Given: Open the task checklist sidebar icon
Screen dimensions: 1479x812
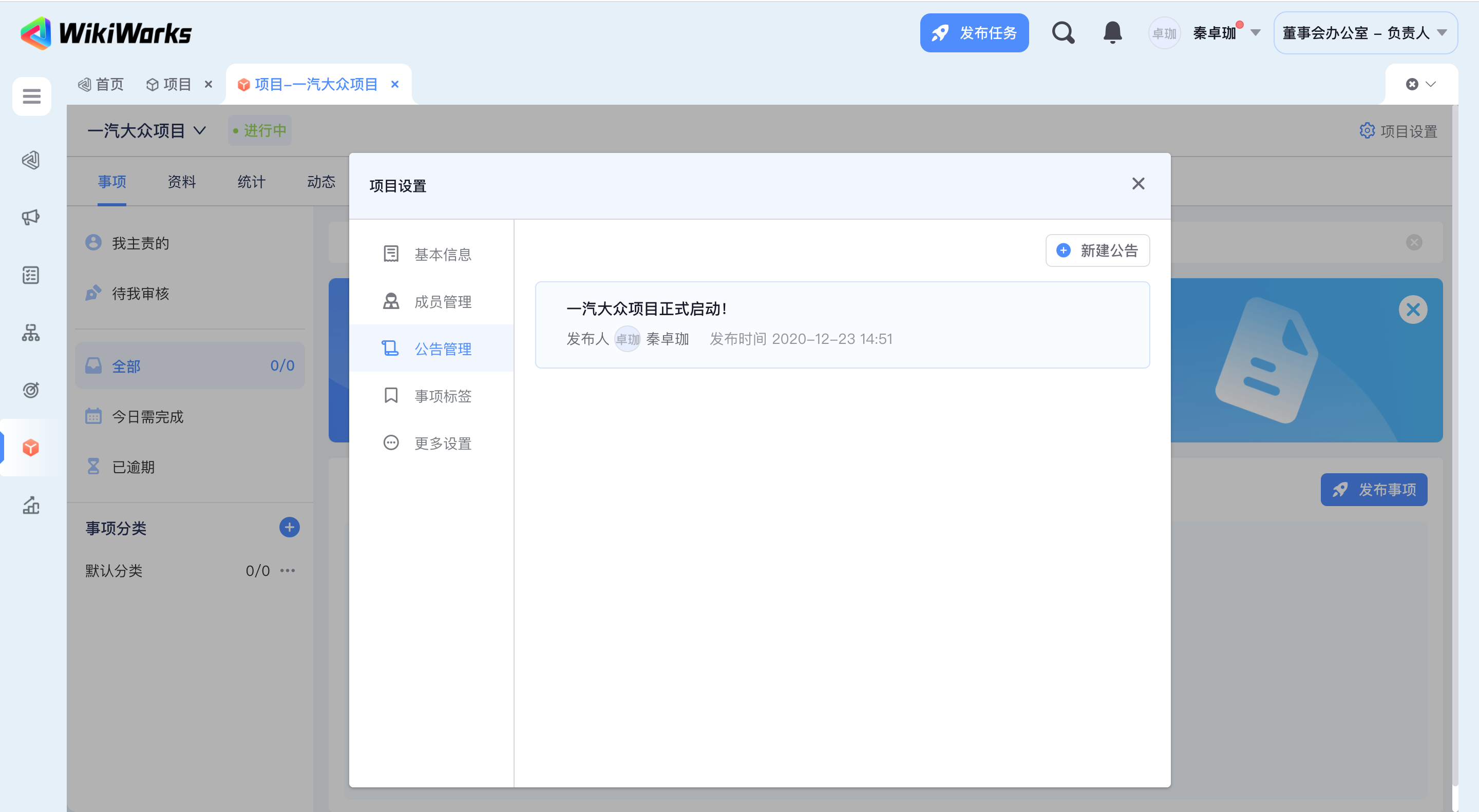Looking at the screenshot, I should pyautogui.click(x=31, y=275).
